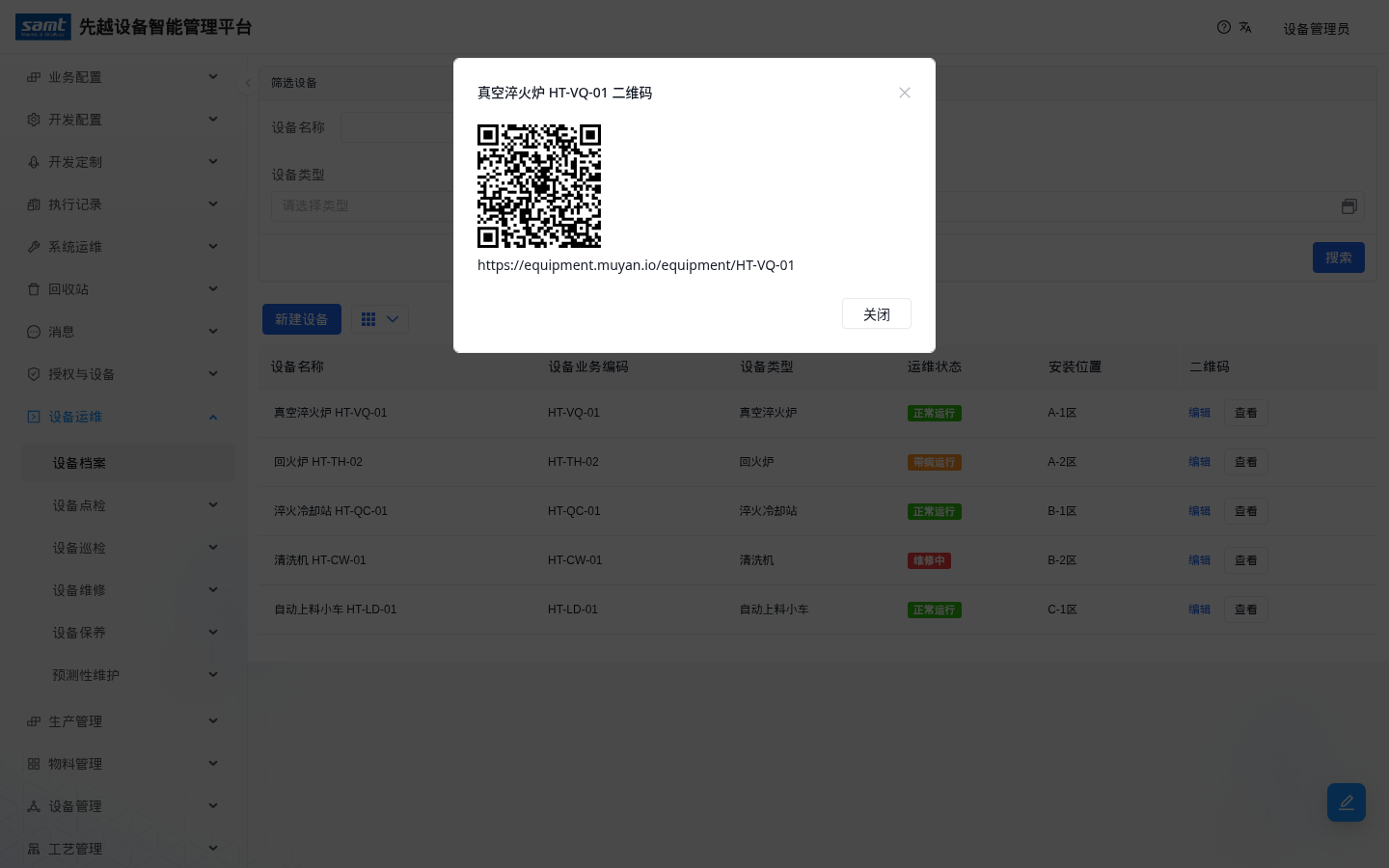Click 查看 button for 清洗机 HT-CW-01
Image resolution: width=1389 pixels, height=868 pixels.
point(1246,560)
